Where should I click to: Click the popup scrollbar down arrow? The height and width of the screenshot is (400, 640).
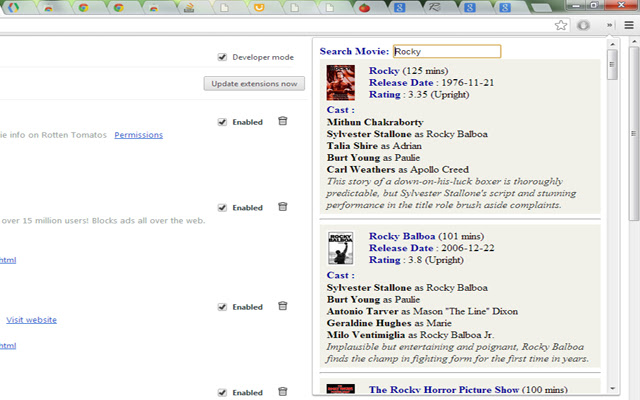(612, 389)
